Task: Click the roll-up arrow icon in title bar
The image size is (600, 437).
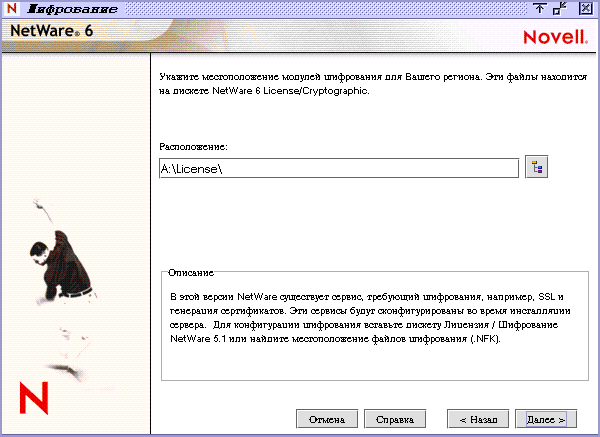Action: pos(540,8)
